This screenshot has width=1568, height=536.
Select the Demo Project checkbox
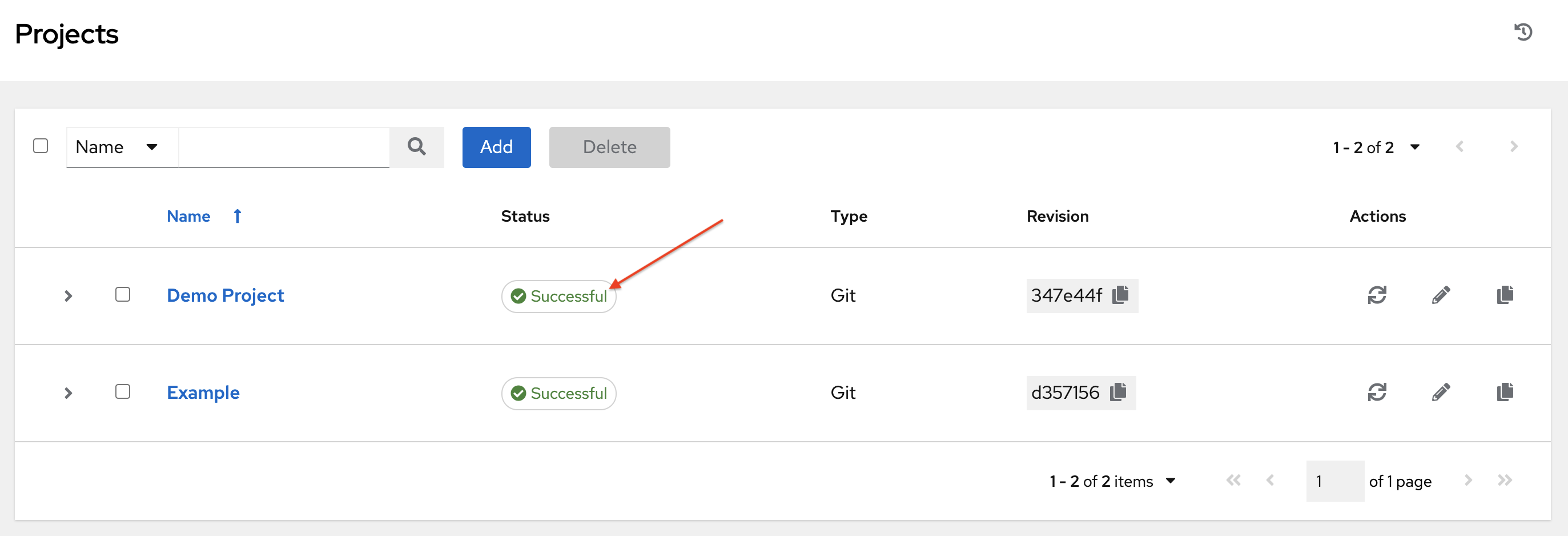pos(122,294)
